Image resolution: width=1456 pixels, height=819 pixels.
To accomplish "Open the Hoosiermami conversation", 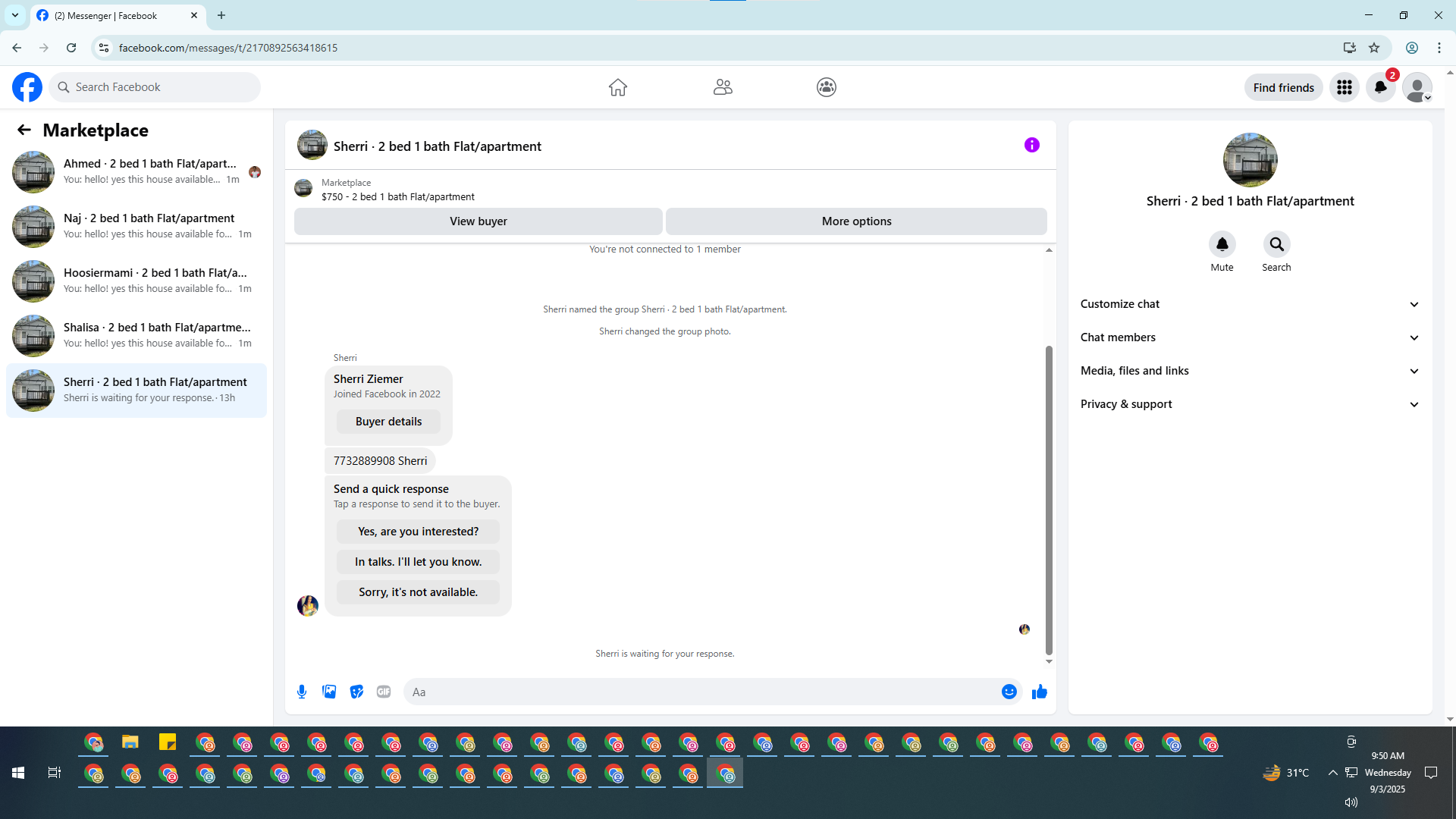I will [x=136, y=281].
